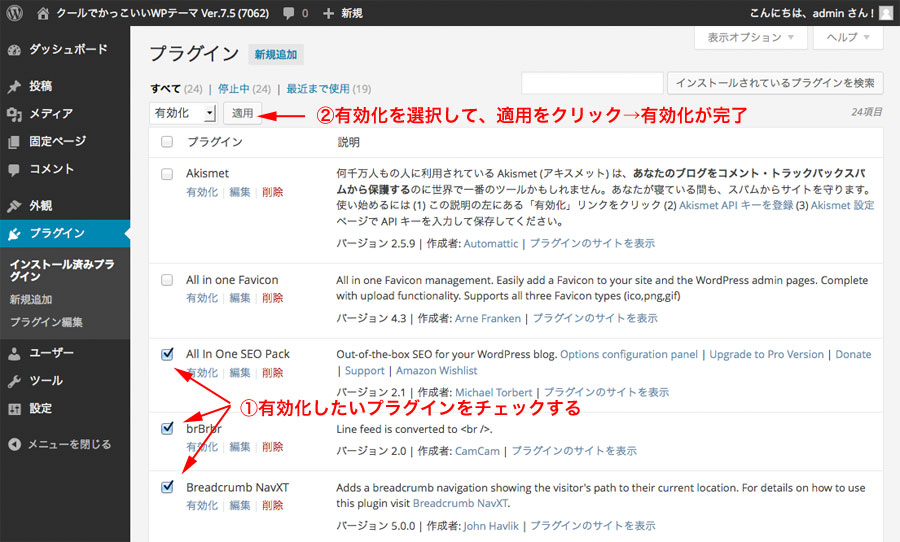Click the 固定ページ pages icon

pos(14,142)
